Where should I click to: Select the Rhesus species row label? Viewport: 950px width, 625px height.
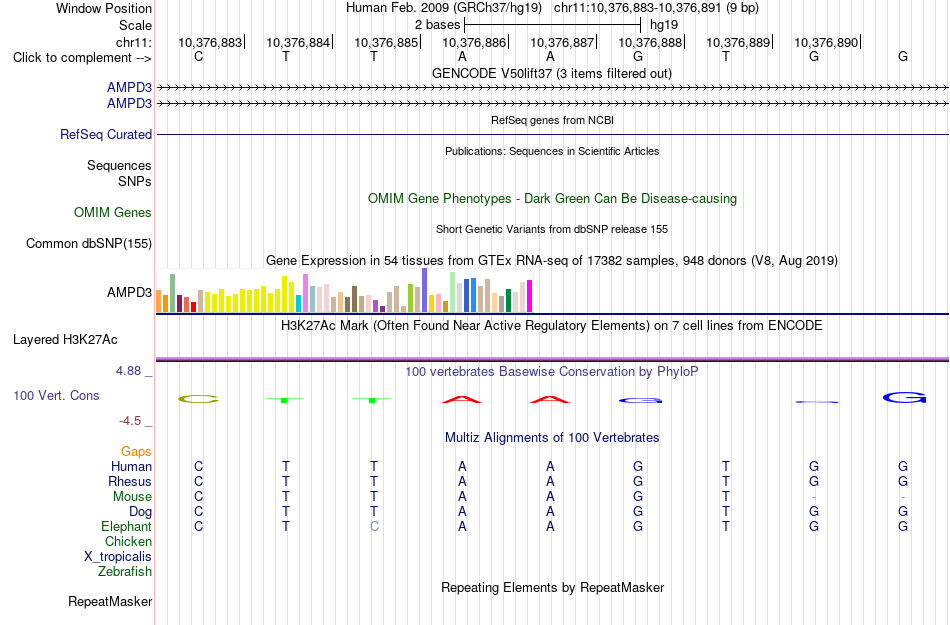(x=130, y=481)
